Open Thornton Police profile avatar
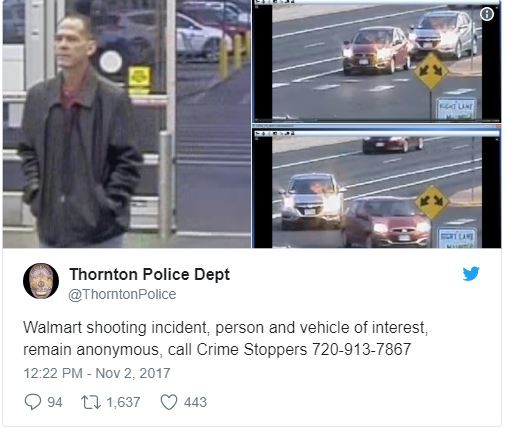The image size is (505, 429). [41, 281]
